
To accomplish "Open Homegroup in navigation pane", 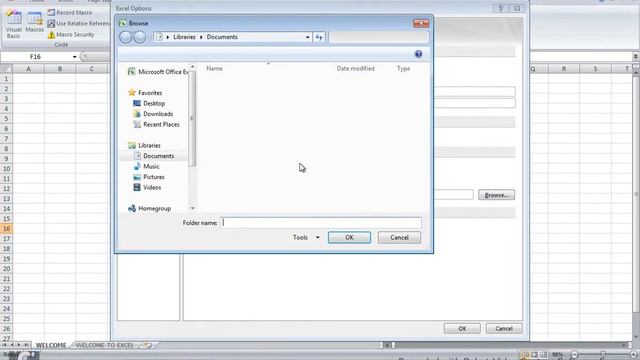I will click(150, 209).
